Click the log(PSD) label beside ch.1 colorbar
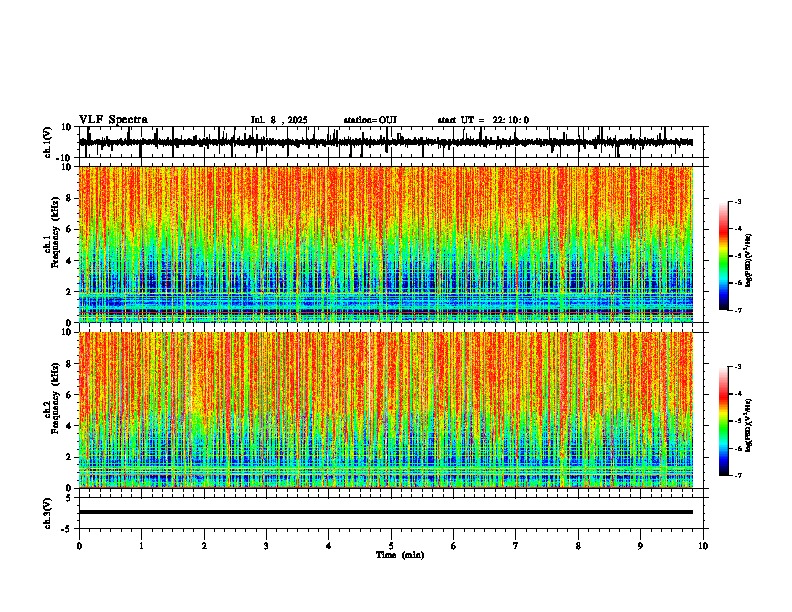 [749, 261]
